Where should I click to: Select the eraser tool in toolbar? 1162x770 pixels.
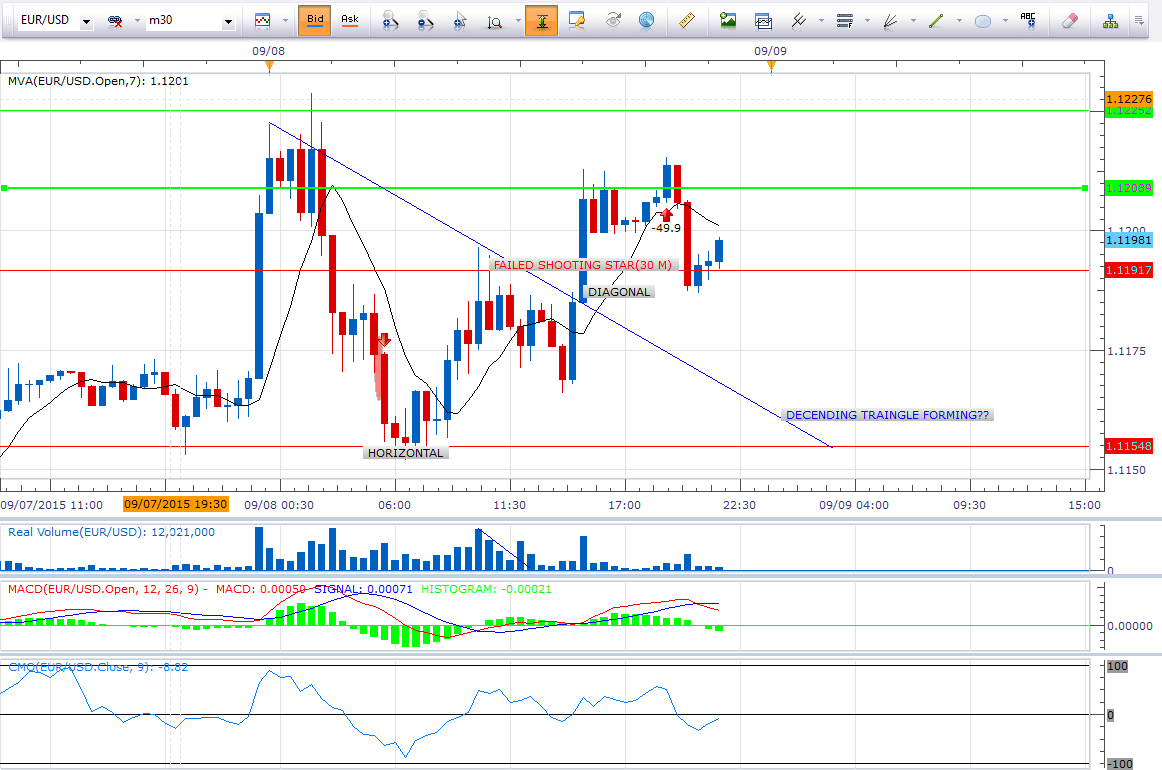(1069, 19)
